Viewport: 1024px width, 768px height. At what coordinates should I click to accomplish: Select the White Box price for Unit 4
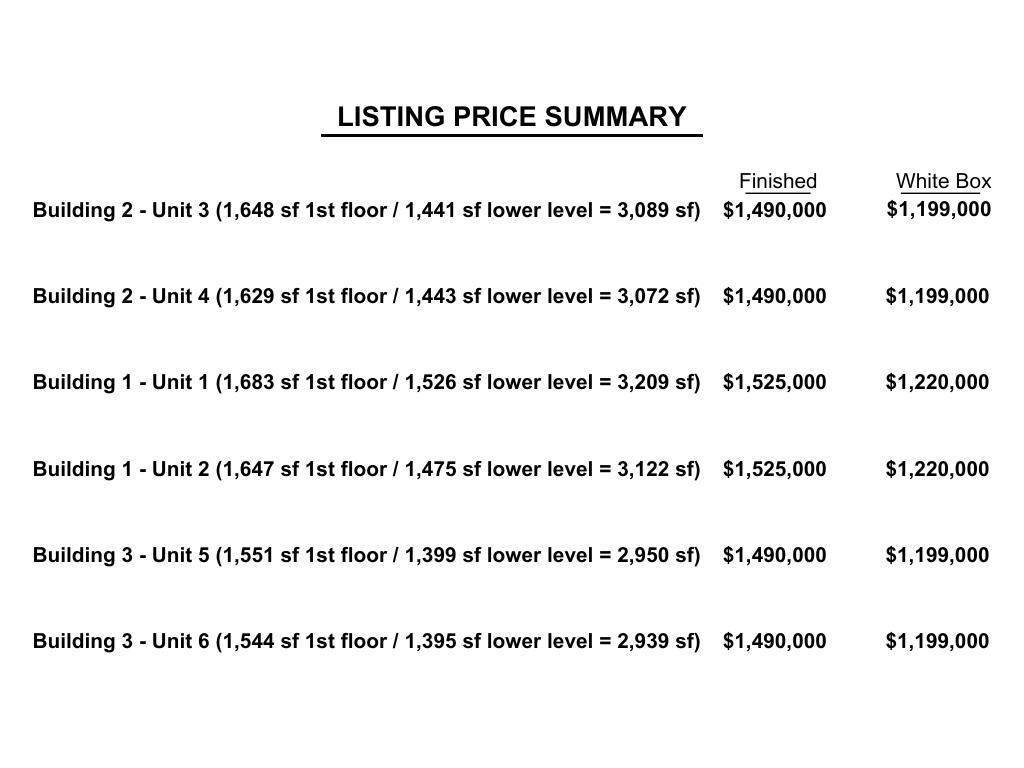click(937, 296)
